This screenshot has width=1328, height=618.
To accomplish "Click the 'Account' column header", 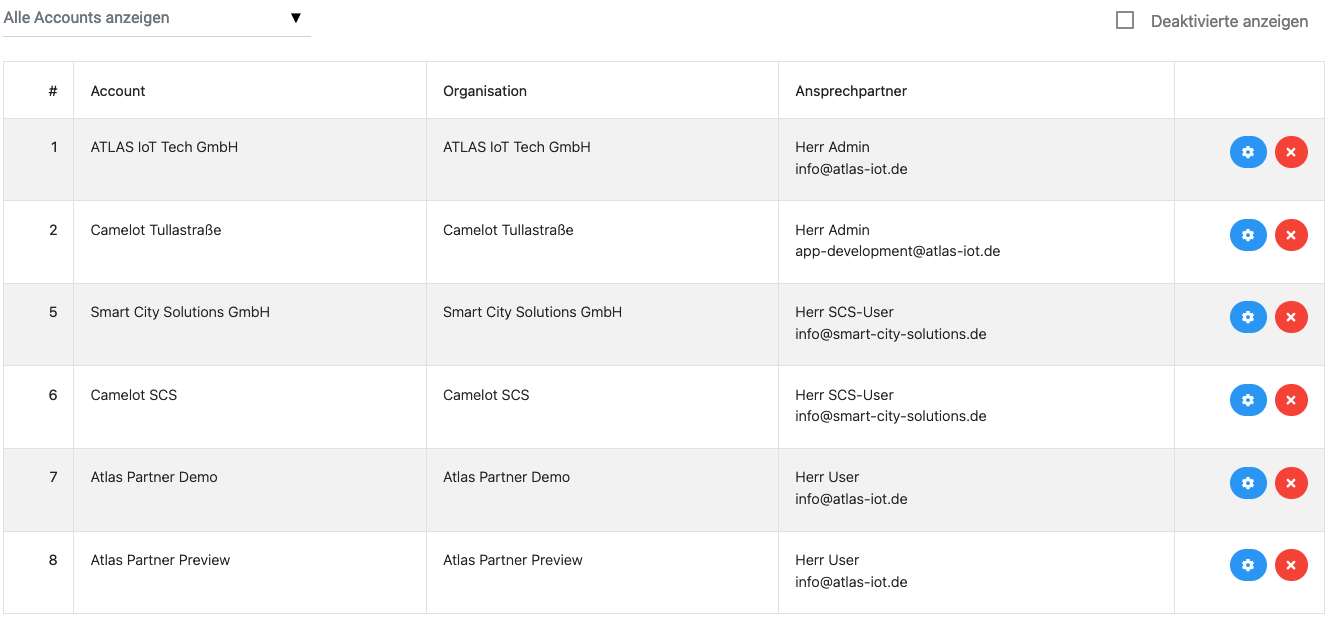I will pos(118,91).
